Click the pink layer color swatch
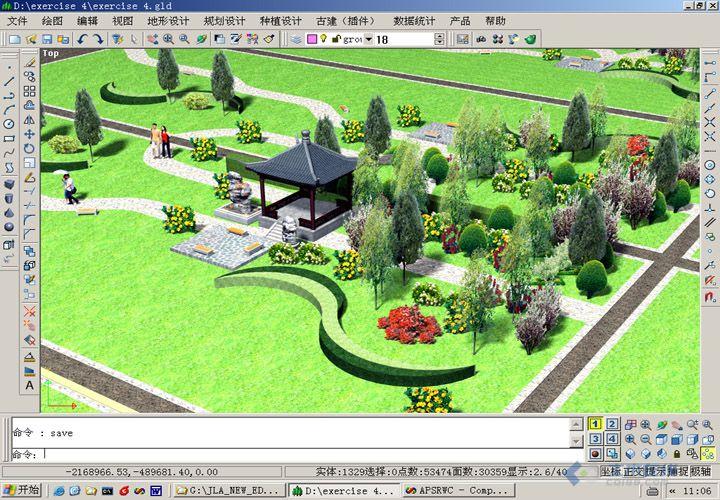 click(x=312, y=39)
